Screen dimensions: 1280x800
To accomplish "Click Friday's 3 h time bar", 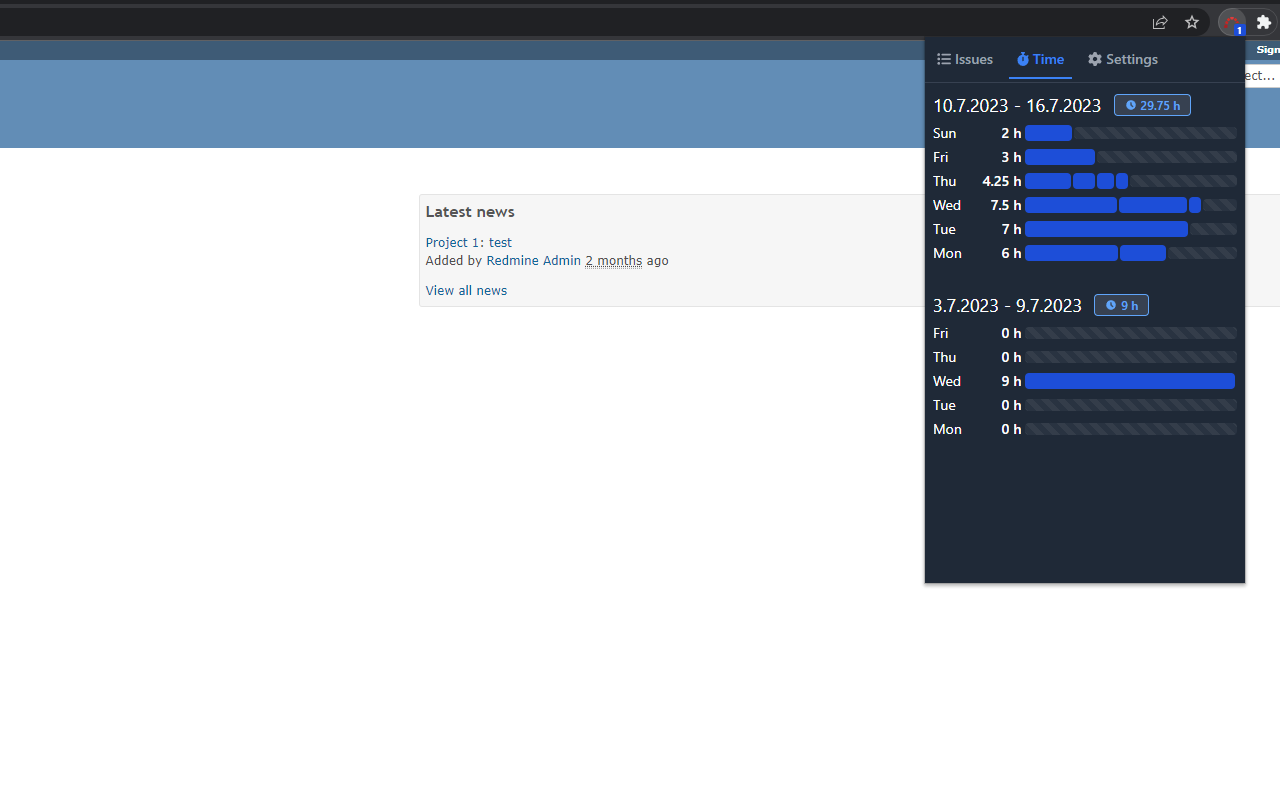I will (x=1060, y=157).
